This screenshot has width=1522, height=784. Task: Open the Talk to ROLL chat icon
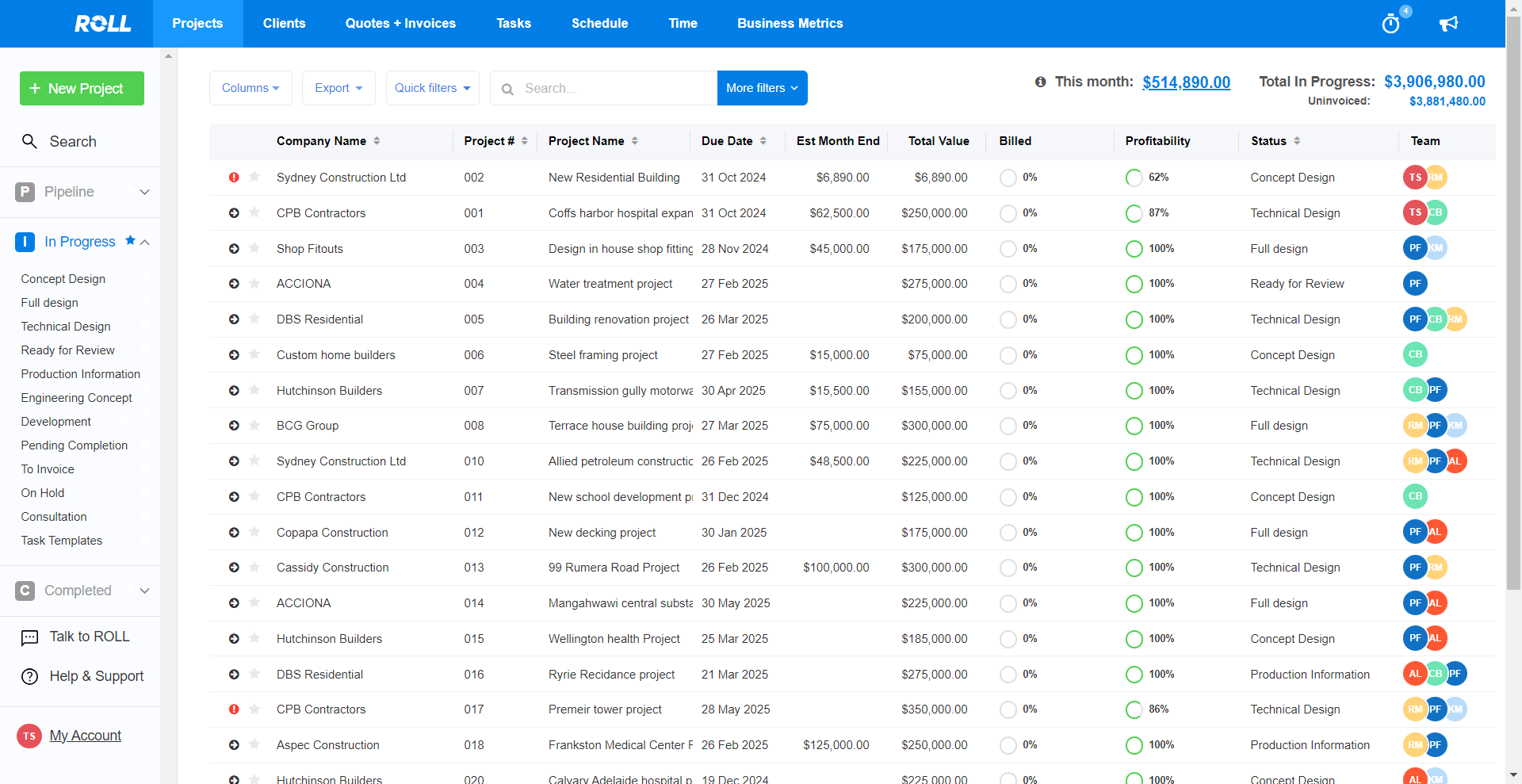(x=29, y=637)
